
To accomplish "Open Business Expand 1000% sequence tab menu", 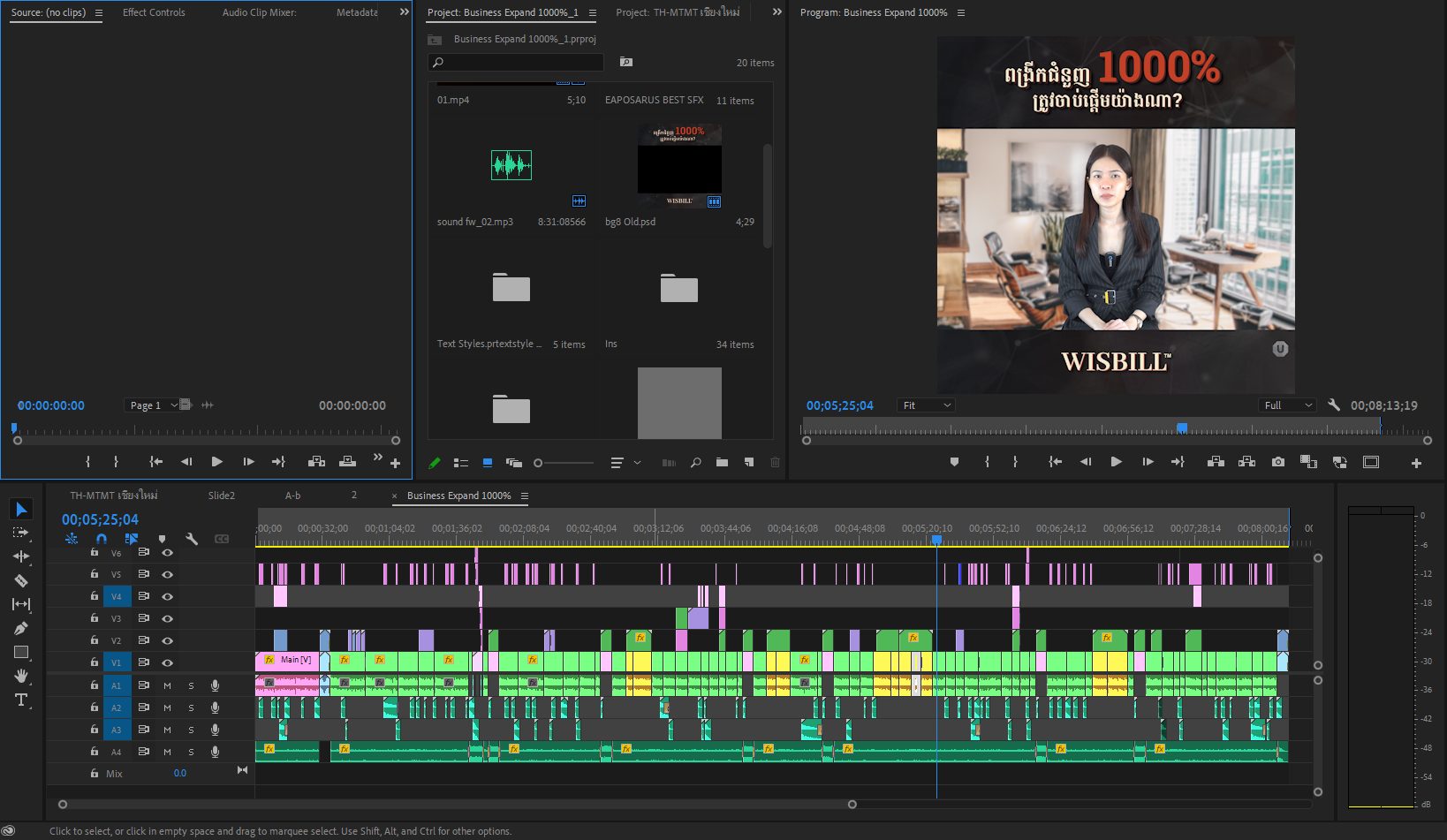I will click(x=525, y=496).
